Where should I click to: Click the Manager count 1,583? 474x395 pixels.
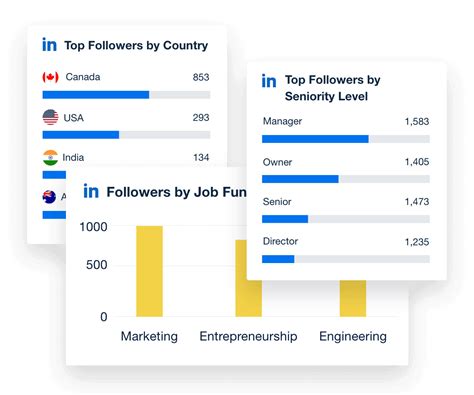point(417,121)
